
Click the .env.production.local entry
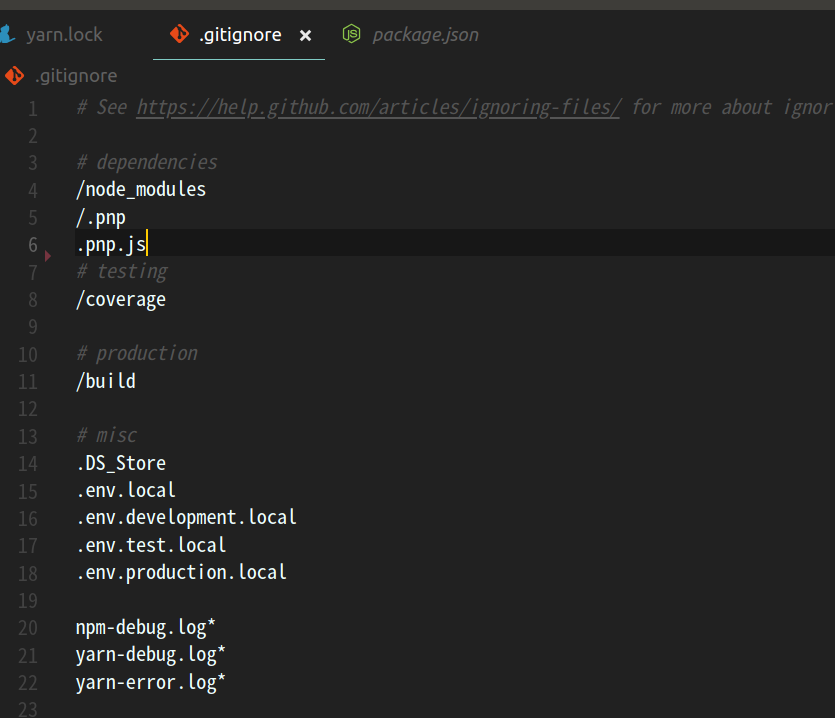click(x=181, y=571)
